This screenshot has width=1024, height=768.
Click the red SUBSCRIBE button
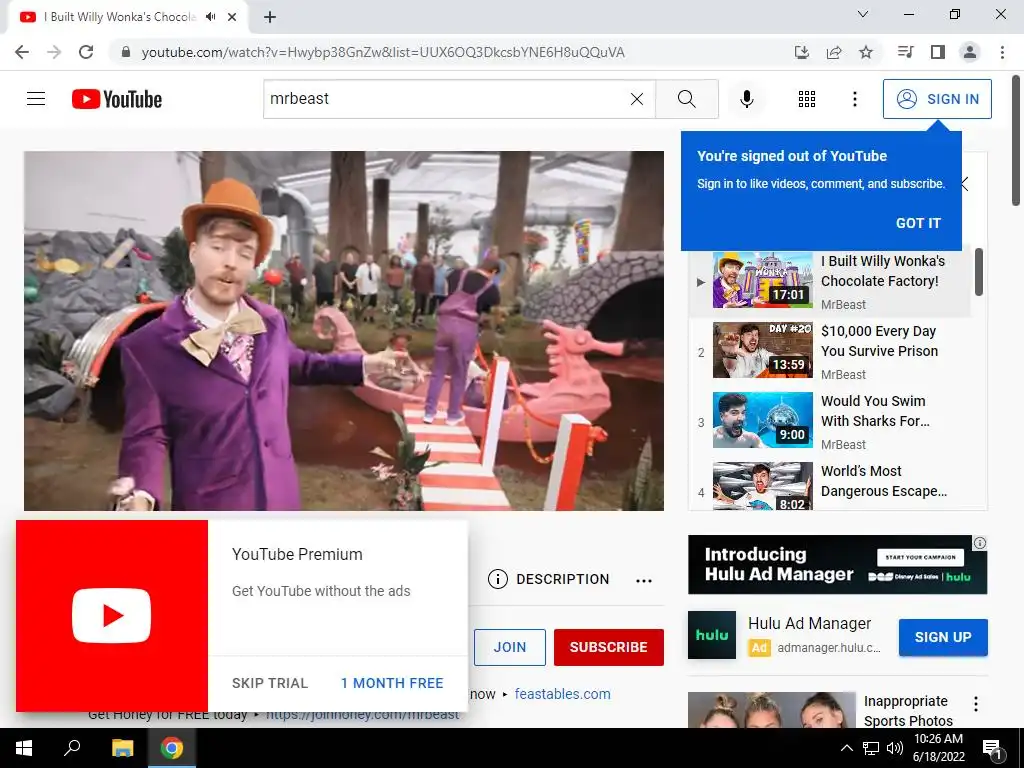click(609, 647)
